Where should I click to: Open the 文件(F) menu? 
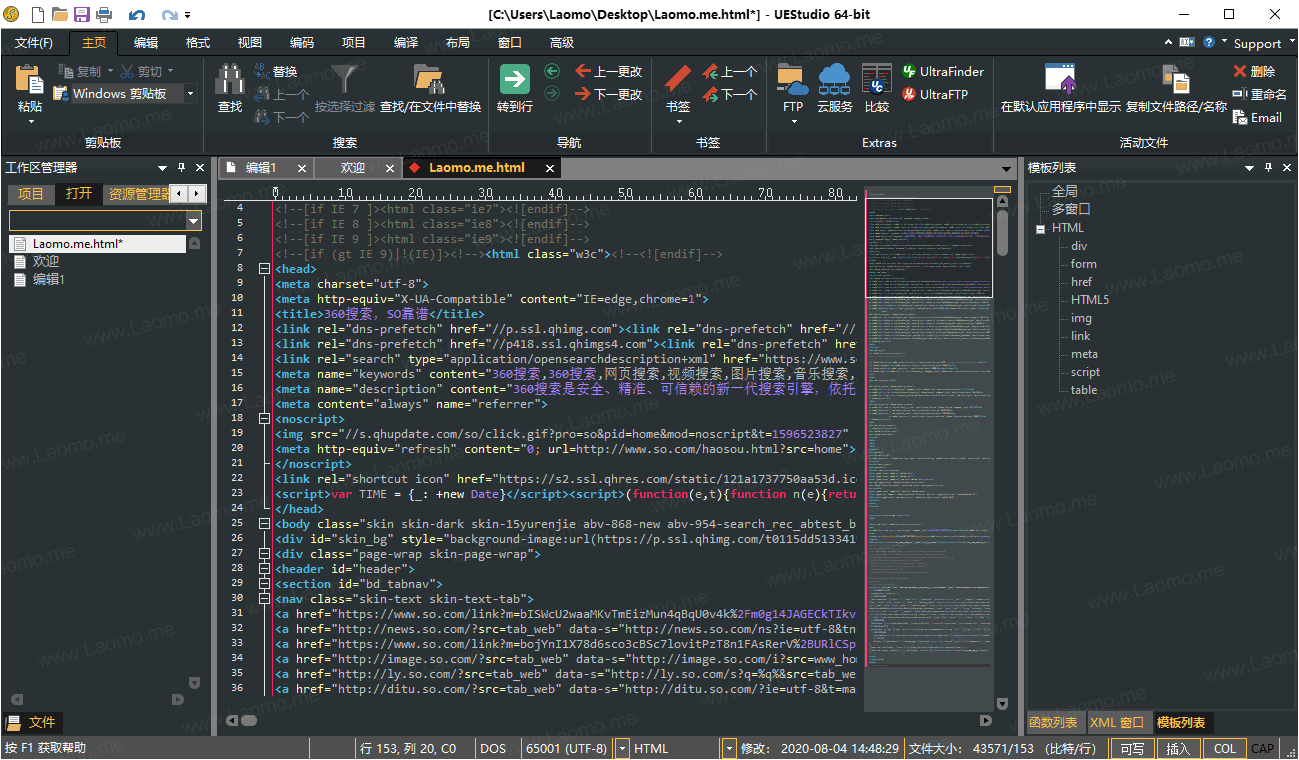pos(34,42)
